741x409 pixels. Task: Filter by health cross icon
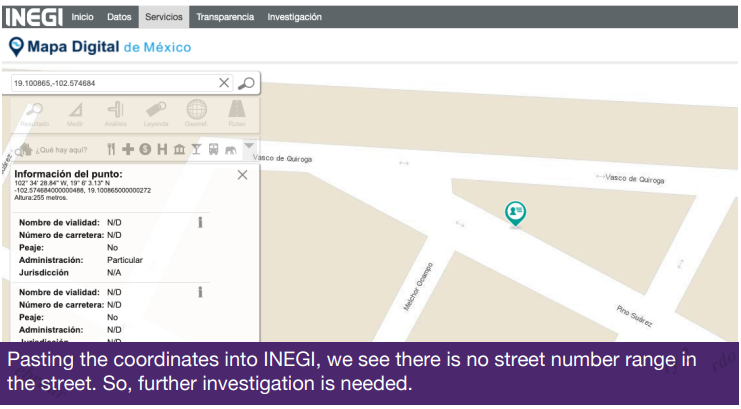(x=128, y=149)
